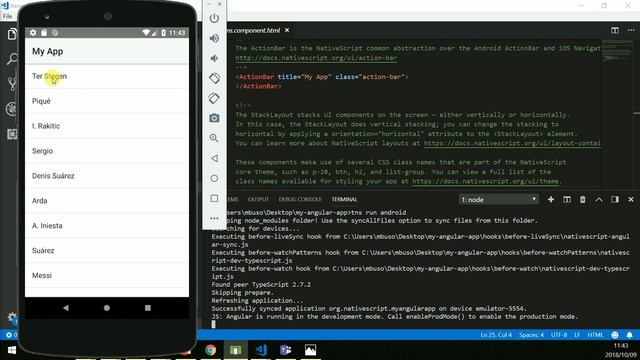Tap Android back button on phone screen
Screen dimensions: 640x360
pyautogui.click(x=66, y=308)
